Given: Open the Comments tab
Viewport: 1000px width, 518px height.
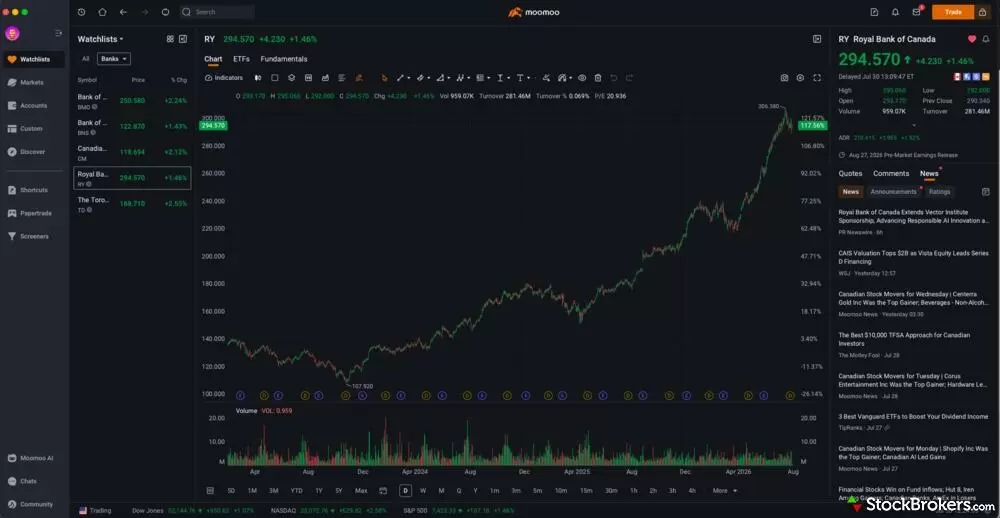Looking at the screenshot, I should tap(891, 174).
